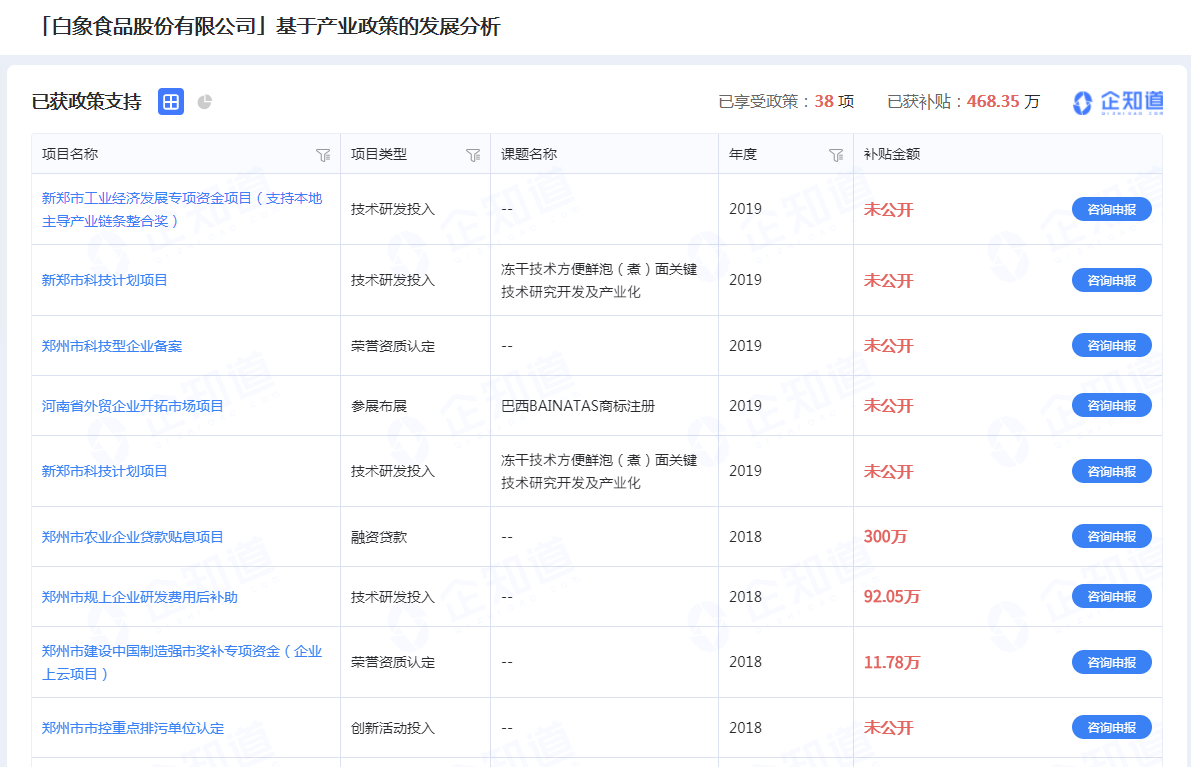Click the 年度 column header

[743, 154]
